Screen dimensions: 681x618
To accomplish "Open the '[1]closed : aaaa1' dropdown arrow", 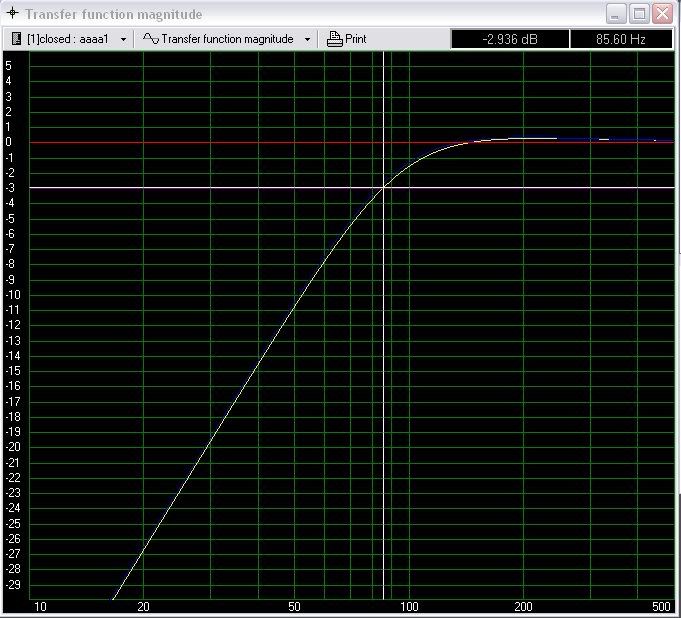I will (x=123, y=40).
